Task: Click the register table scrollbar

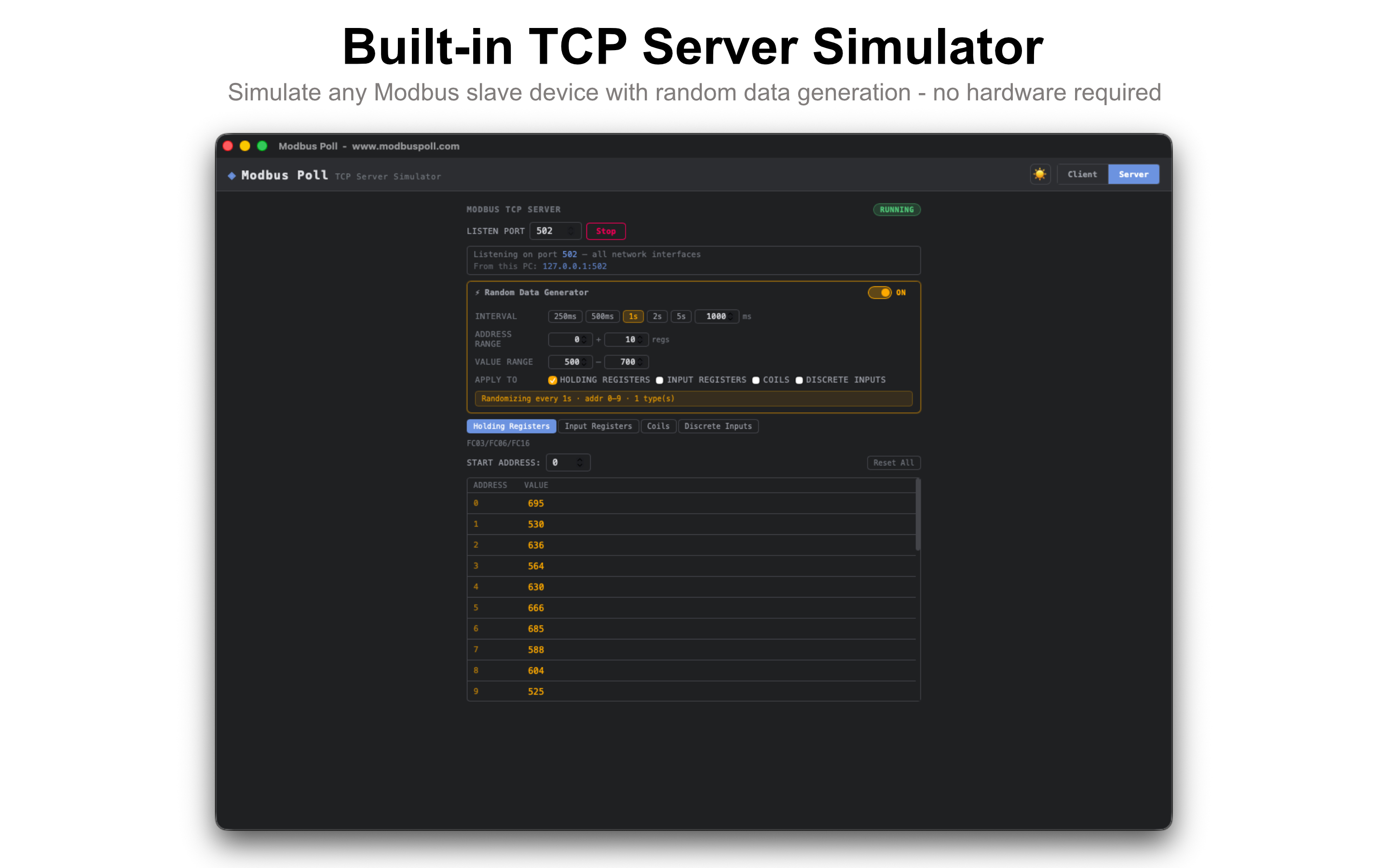Action: (x=918, y=515)
